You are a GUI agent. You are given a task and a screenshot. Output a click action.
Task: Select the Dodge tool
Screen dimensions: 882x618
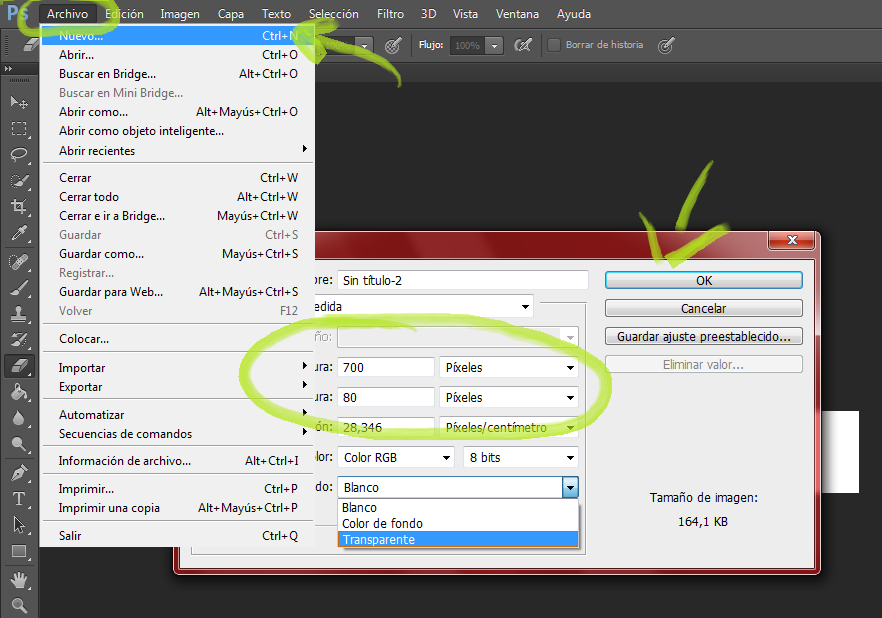click(x=19, y=444)
